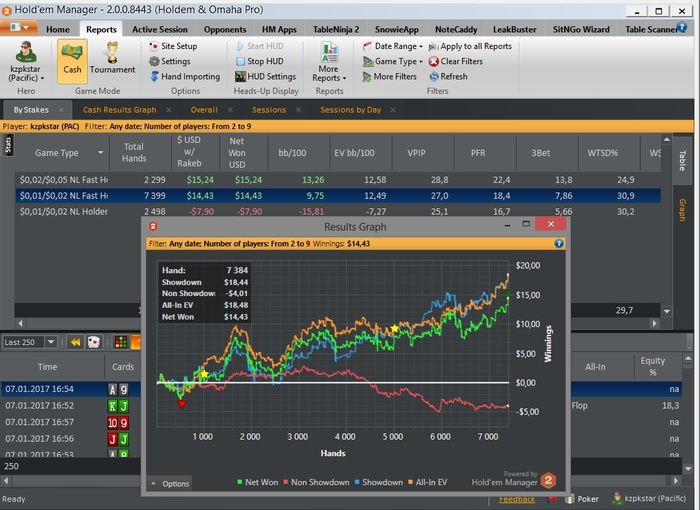
Task: Toggle the Net Won legend series
Action: (x=257, y=482)
